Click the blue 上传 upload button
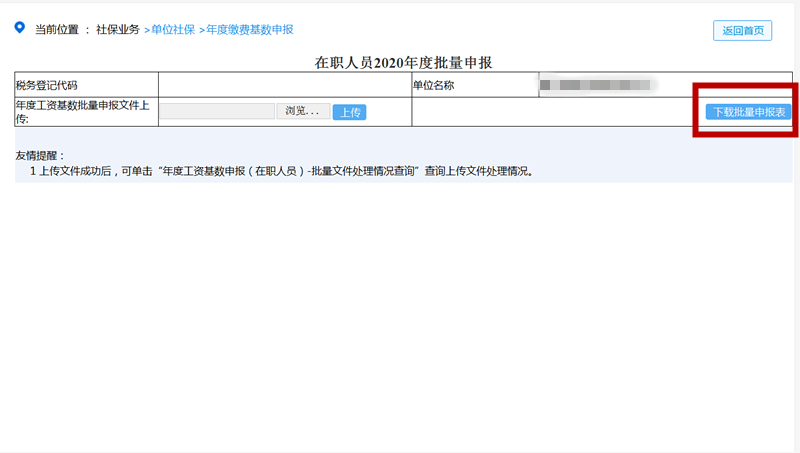800x453 pixels. pos(349,112)
